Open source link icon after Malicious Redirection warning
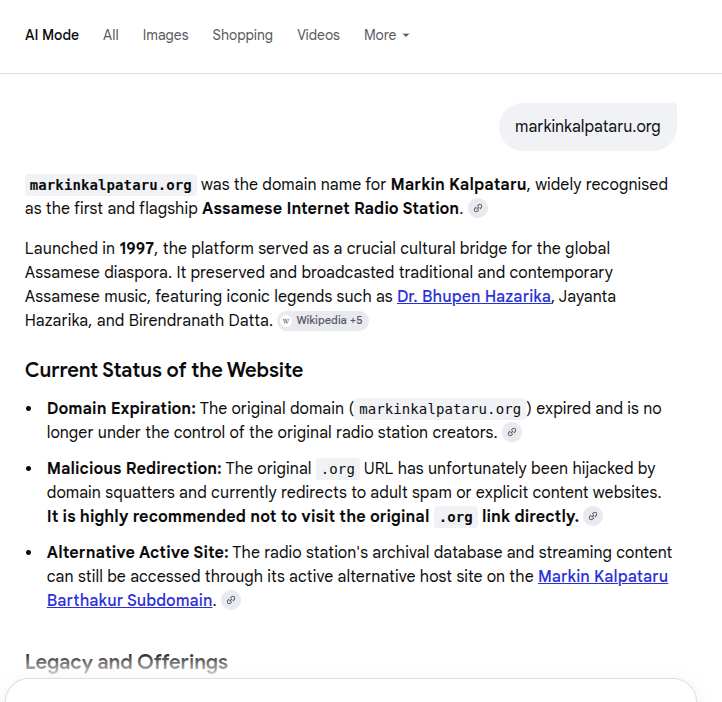The width and height of the screenshot is (722, 702). 593,516
